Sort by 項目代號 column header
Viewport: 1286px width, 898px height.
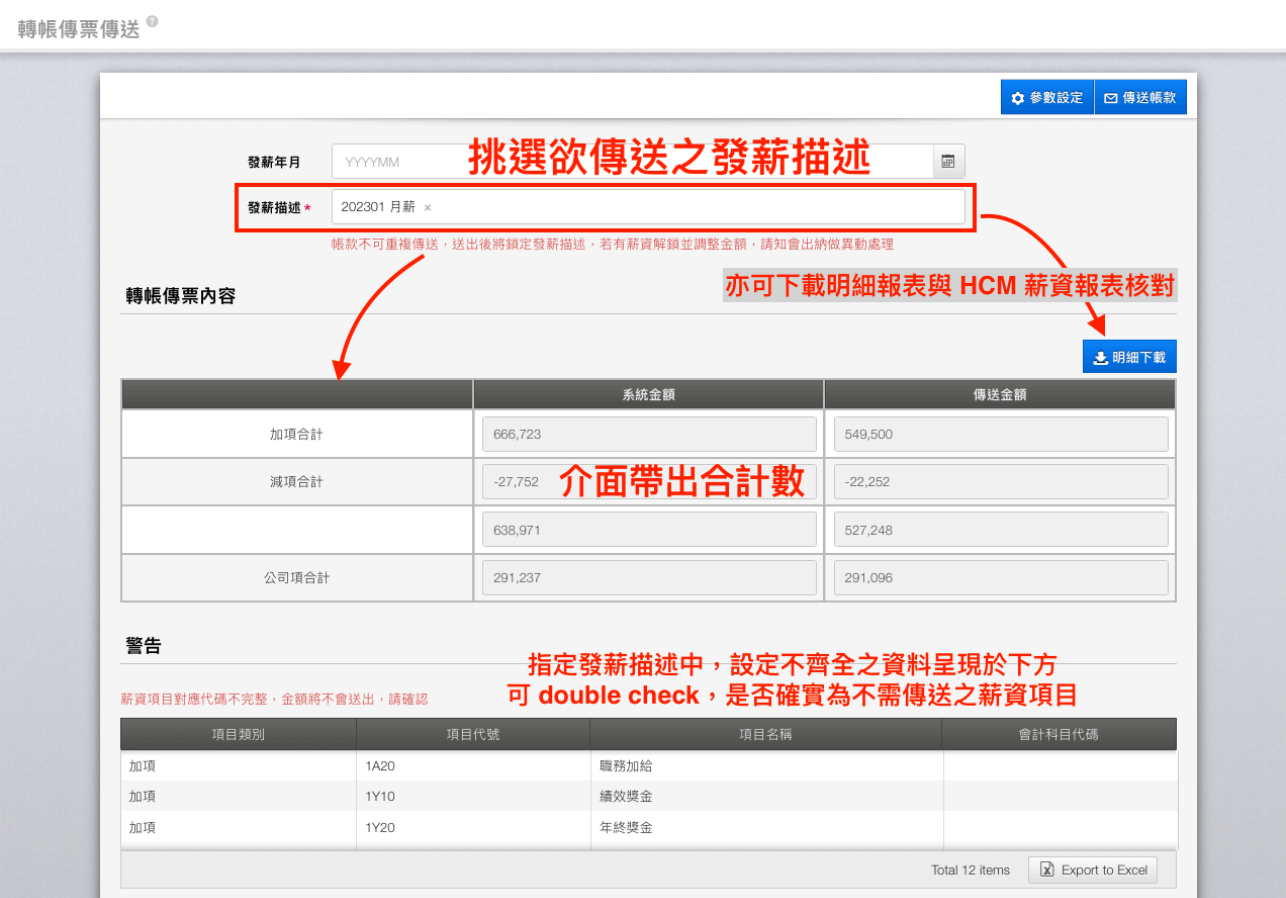click(473, 734)
